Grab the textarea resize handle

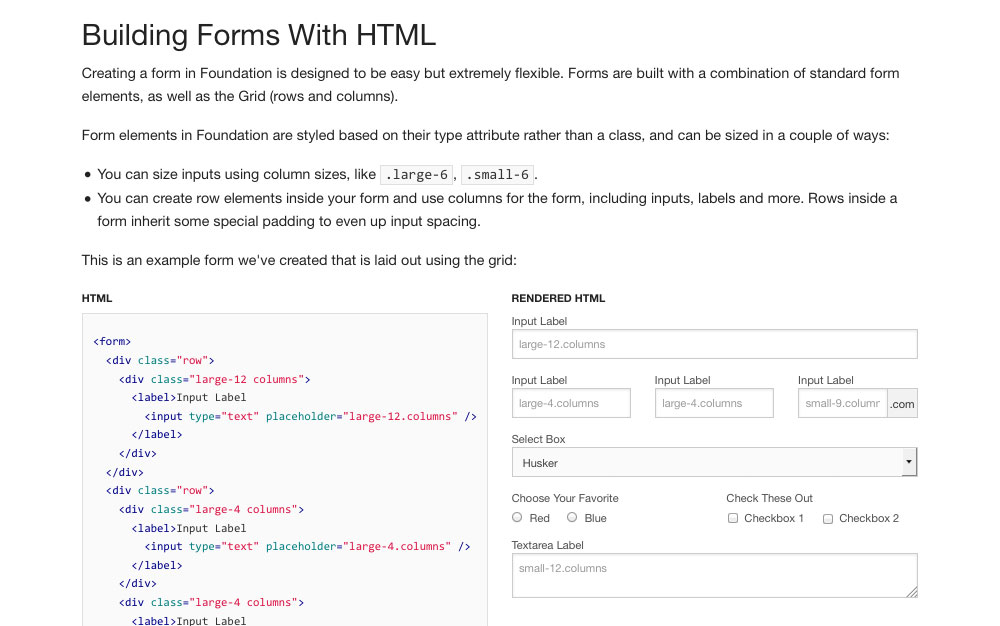(x=911, y=592)
